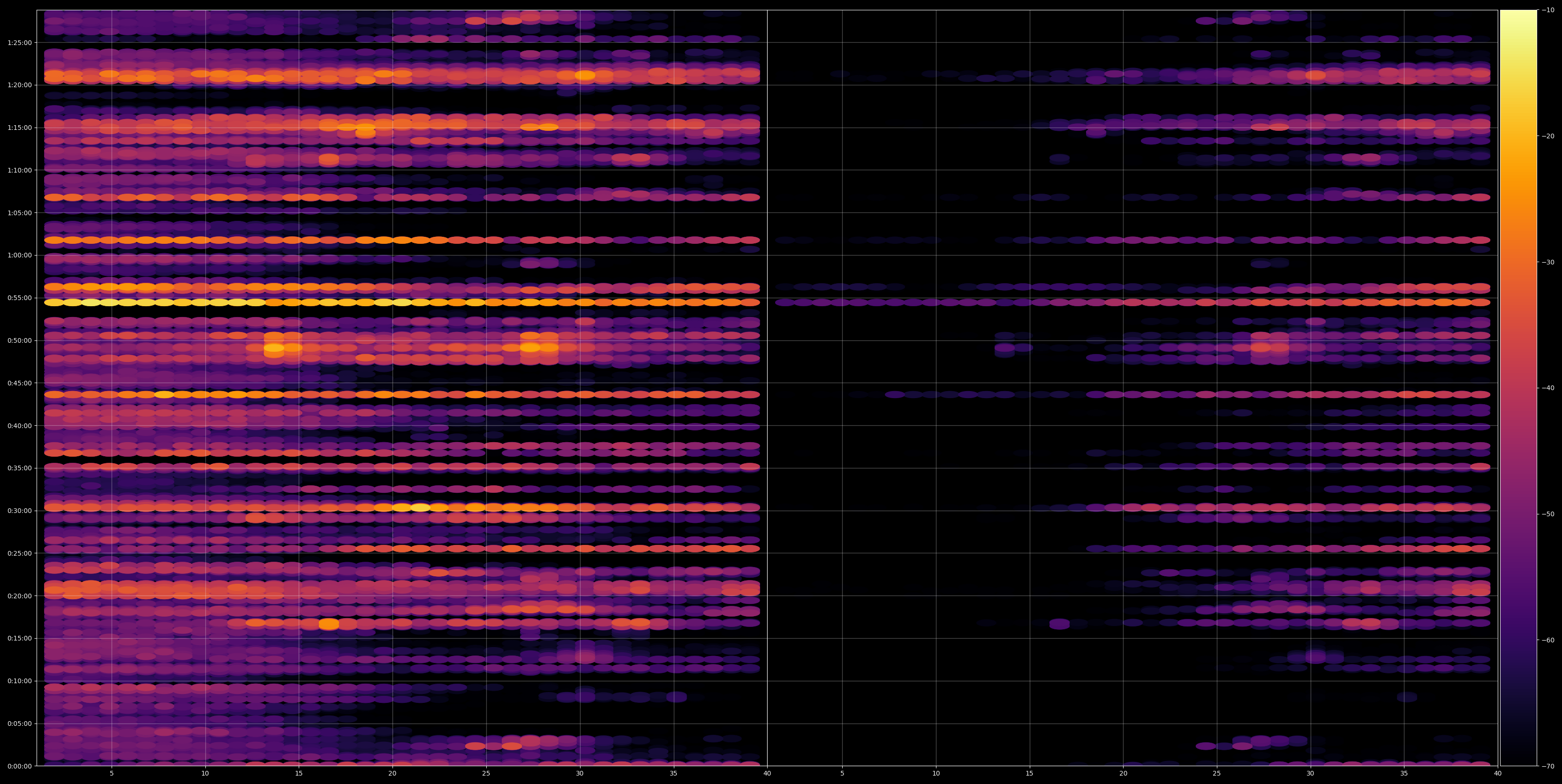Click x-axis tick 15 of the right heatmap

[1030, 774]
